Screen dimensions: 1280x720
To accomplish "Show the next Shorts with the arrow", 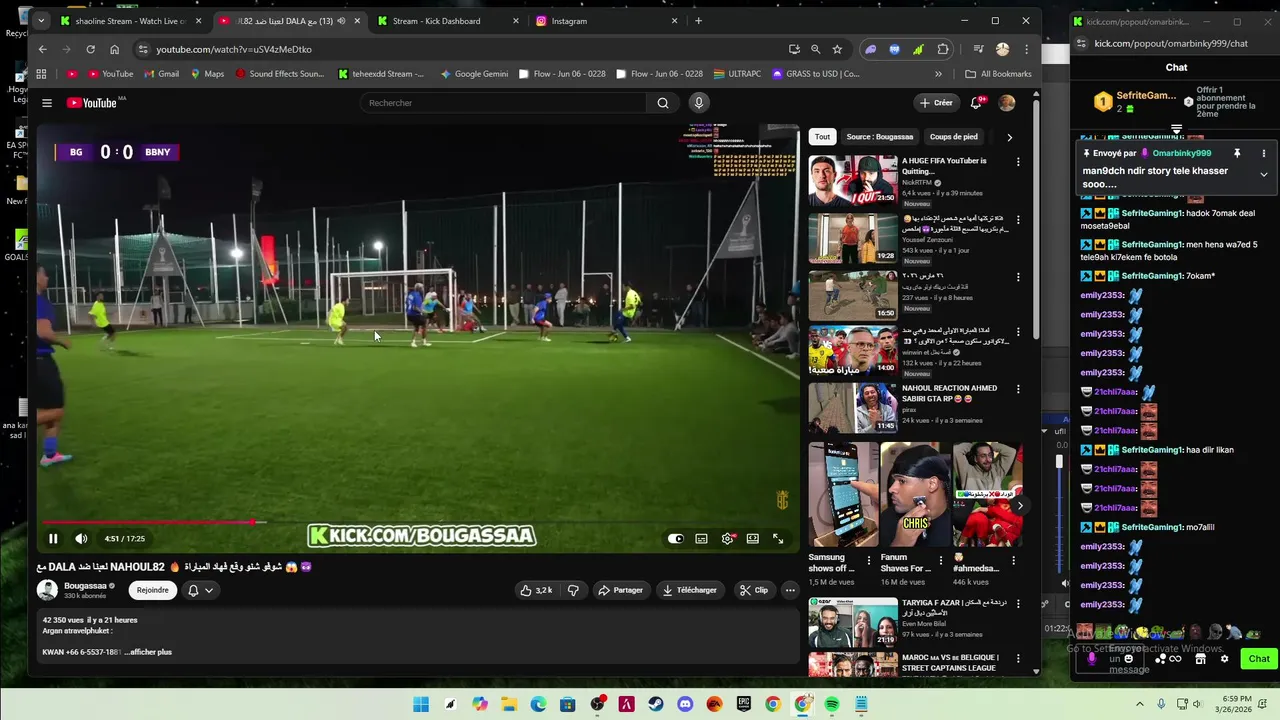I will coord(1019,506).
